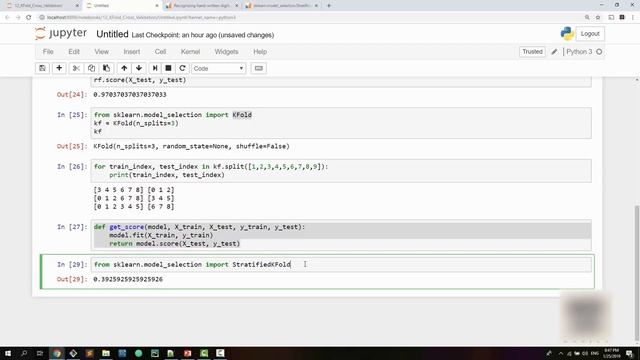Close the Untitled browser tab
Viewport: 640px width, 360px height.
coord(157,6)
